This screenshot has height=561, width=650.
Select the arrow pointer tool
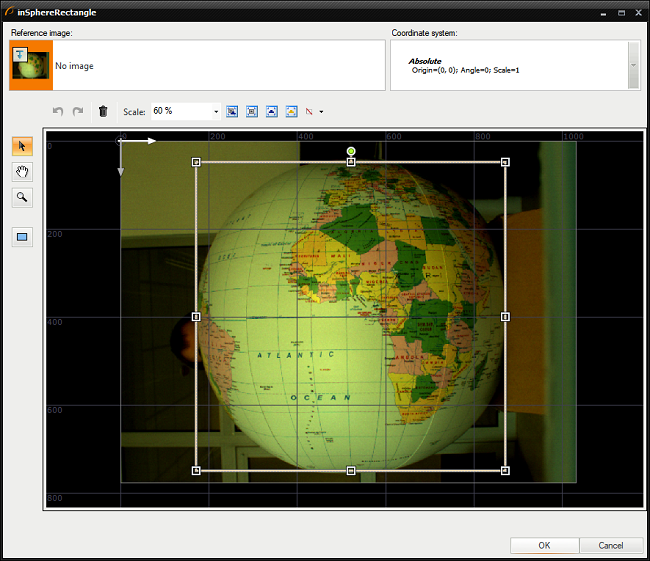[22, 146]
